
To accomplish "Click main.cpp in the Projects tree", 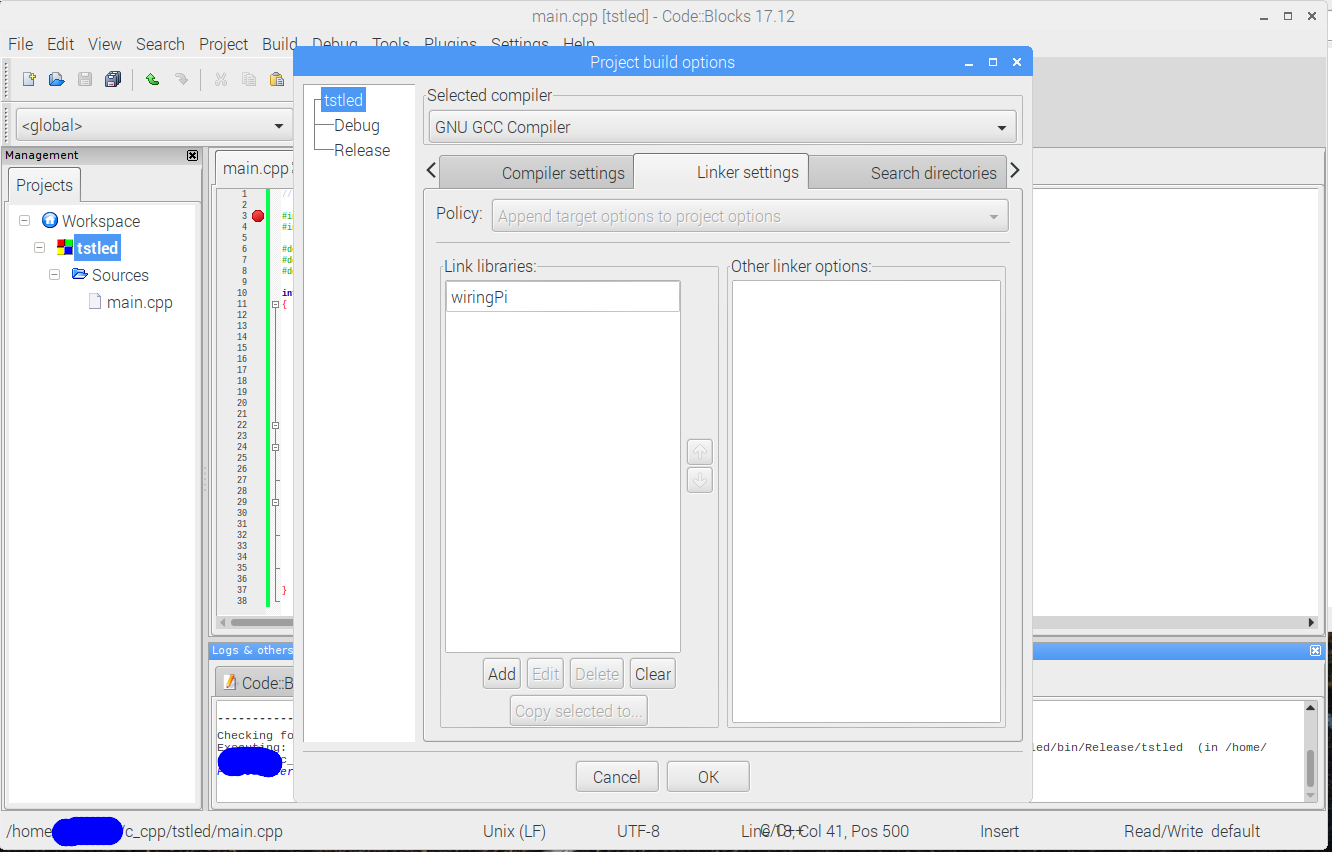I will point(140,302).
